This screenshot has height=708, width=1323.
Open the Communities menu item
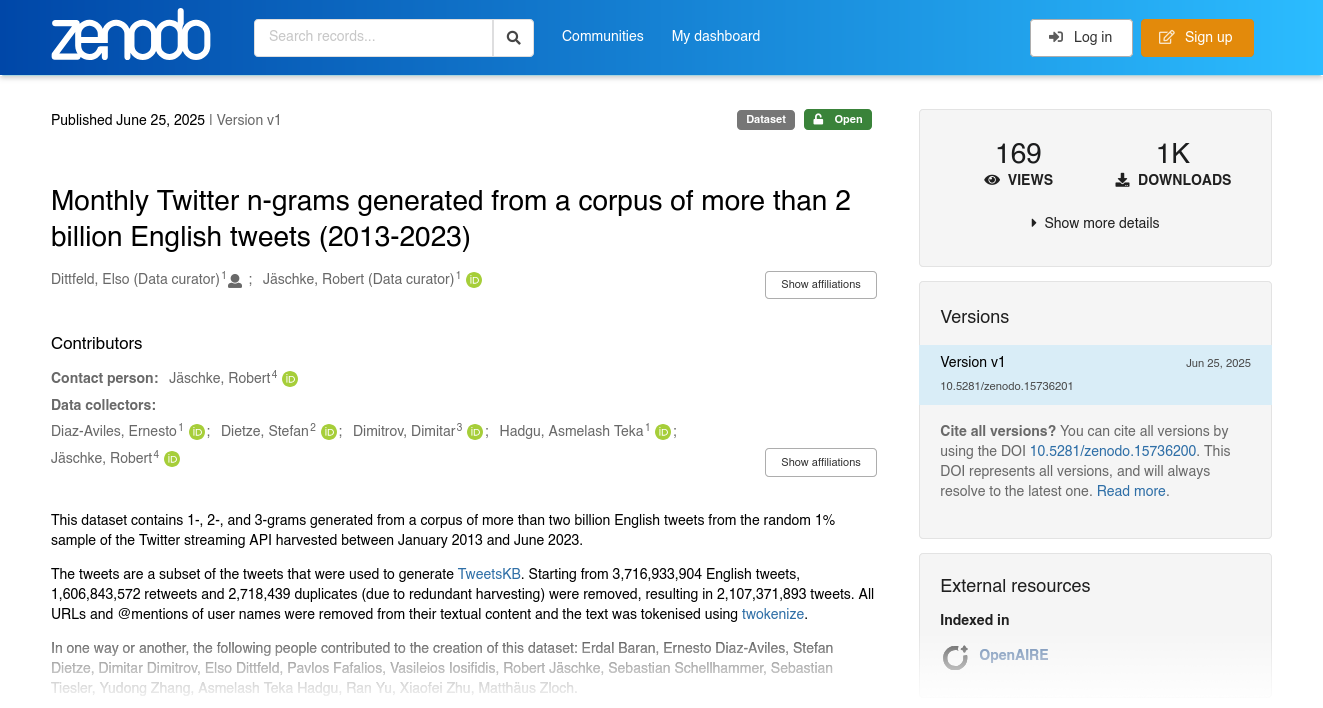click(602, 36)
